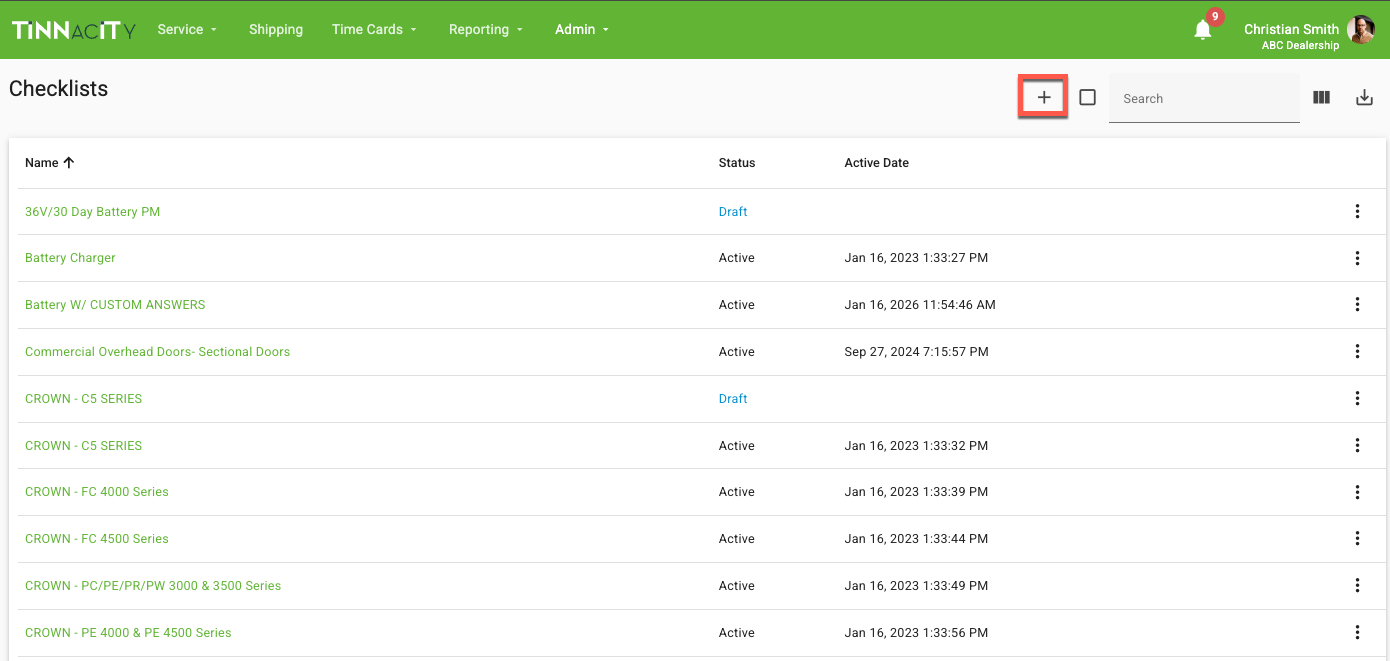1390x661 pixels.
Task: Open Commercial Overhead Doors- Sectional Doors
Action: [x=157, y=352]
